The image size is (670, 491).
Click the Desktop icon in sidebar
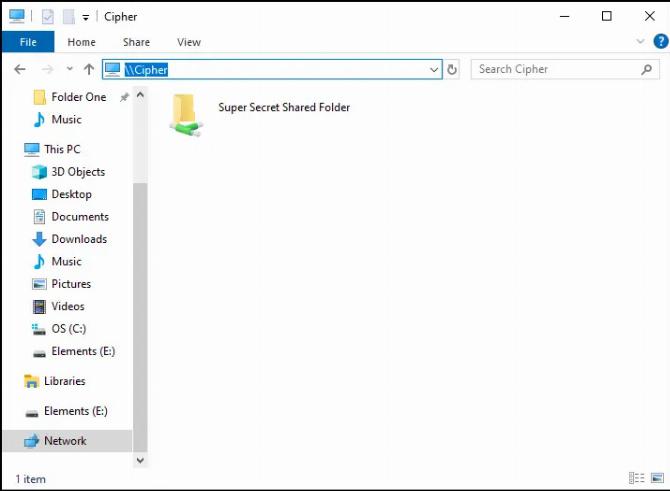(x=39, y=194)
